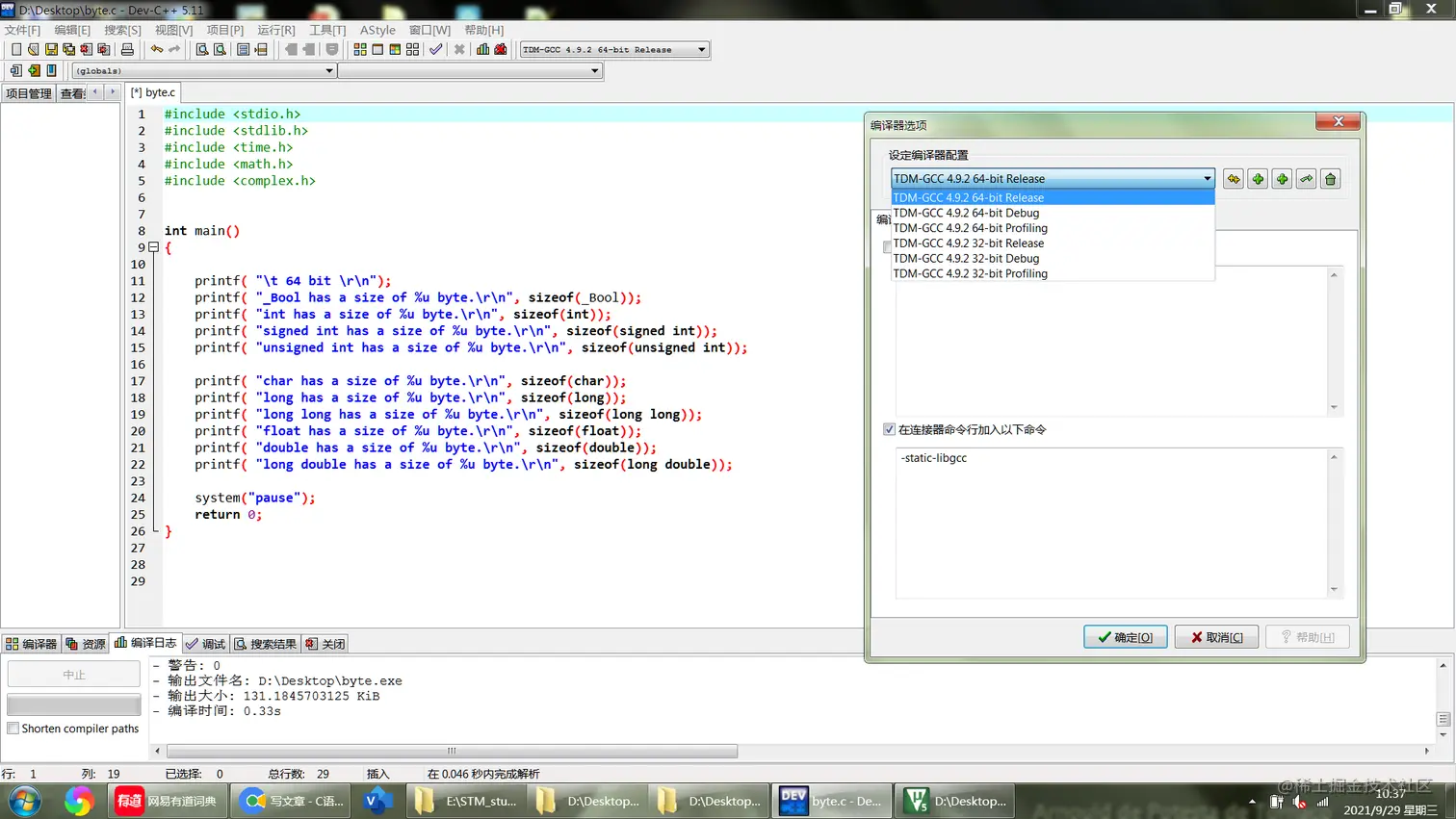The image size is (1456, 819).
Task: Click left arrow to scroll side panel tabs
Action: [95, 92]
